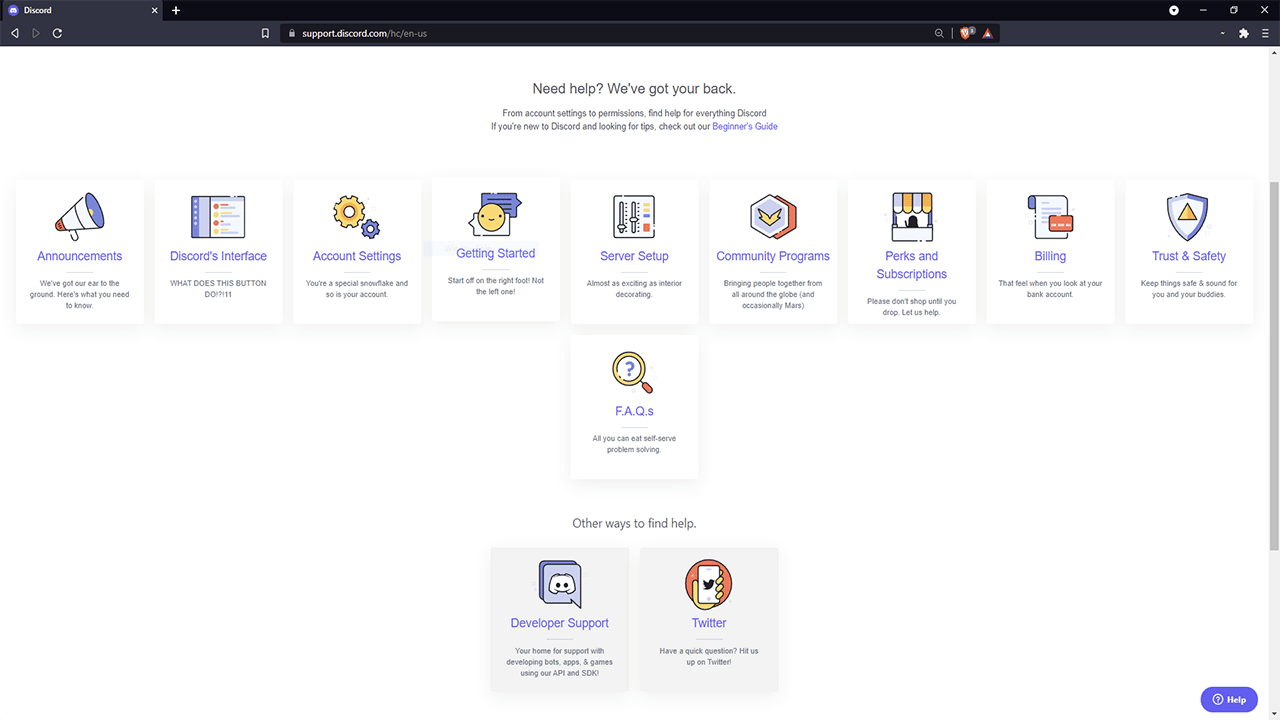Go back with the browser back arrow
The width and height of the screenshot is (1280, 720).
[14, 33]
